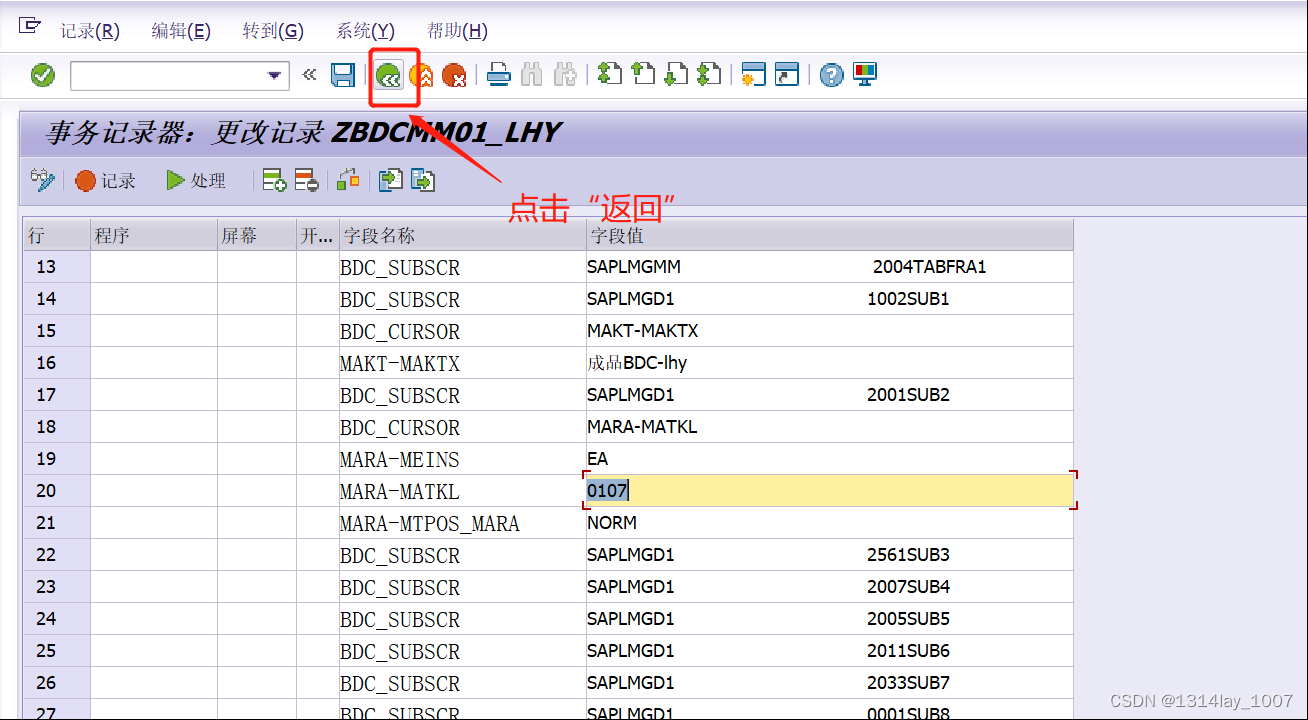Click the 2004TABFRA1 value

(x=930, y=267)
